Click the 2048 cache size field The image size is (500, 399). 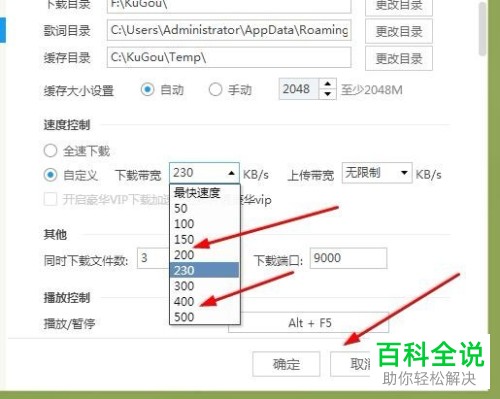click(299, 89)
